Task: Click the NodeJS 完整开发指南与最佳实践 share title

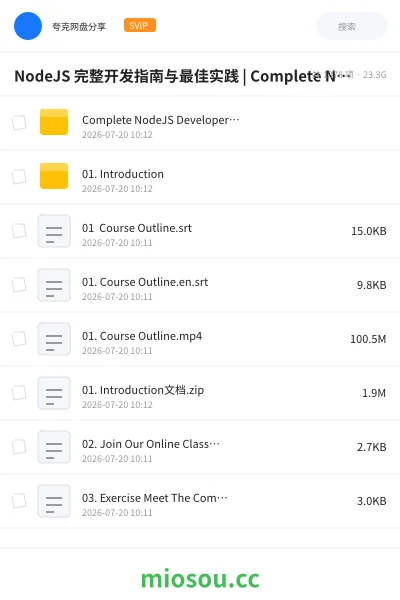Action: click(182, 76)
